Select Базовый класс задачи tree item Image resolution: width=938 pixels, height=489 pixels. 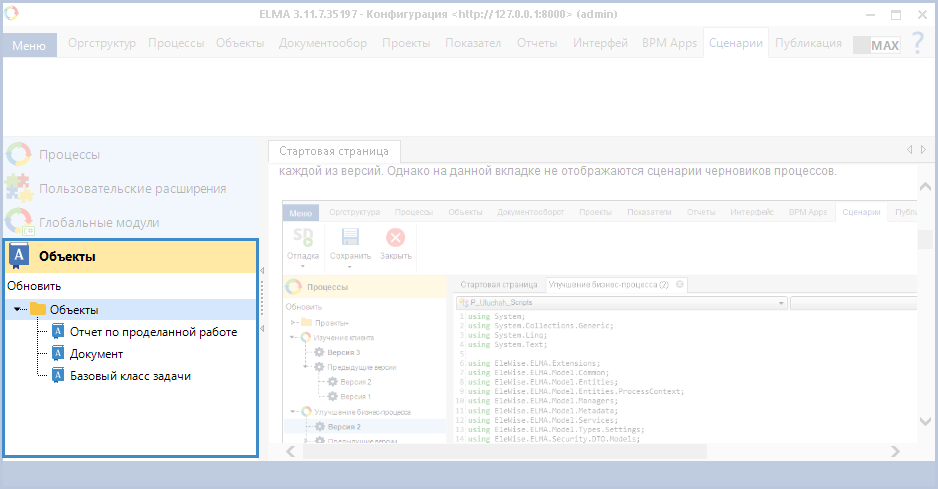129,376
